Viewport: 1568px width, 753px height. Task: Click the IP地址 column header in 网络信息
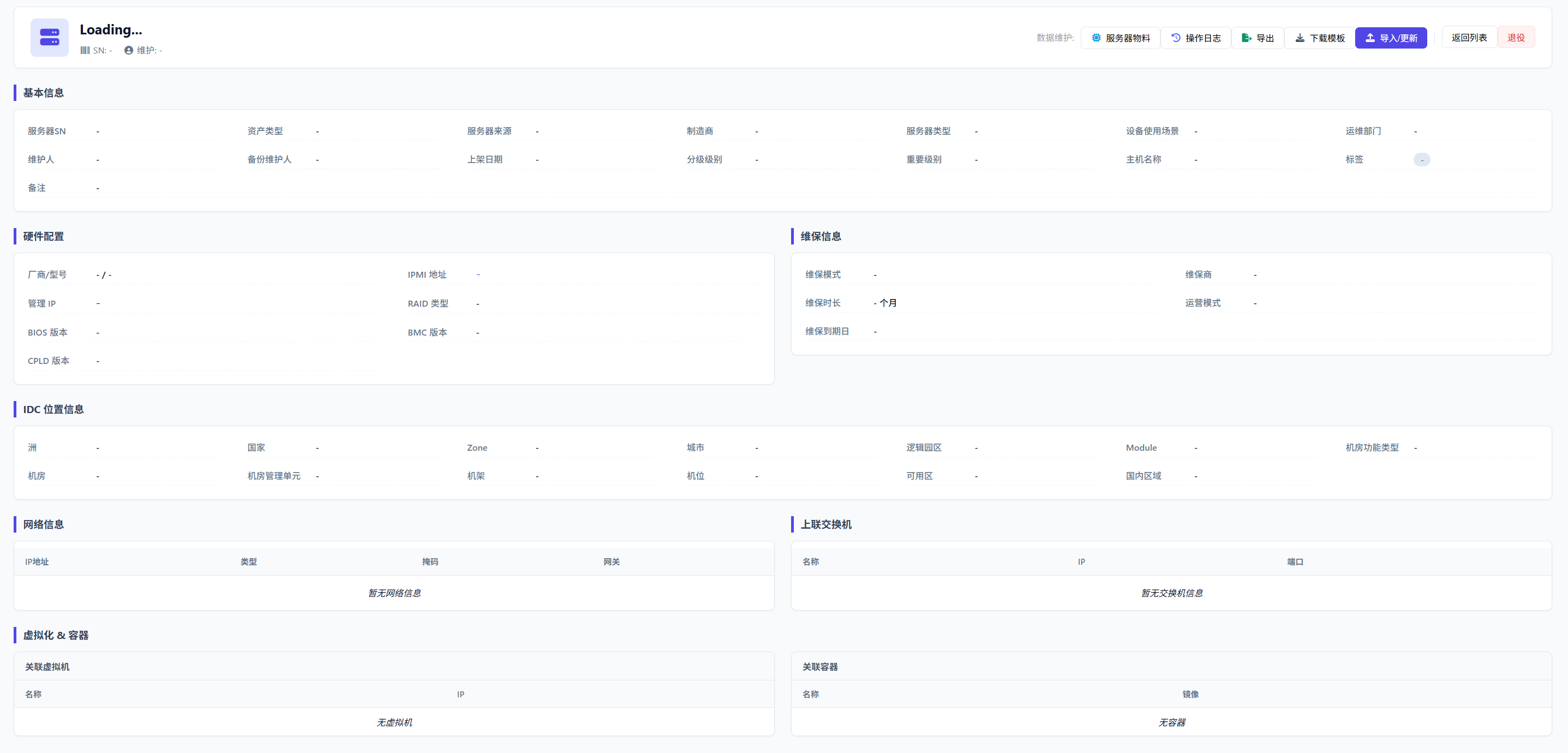click(x=37, y=562)
